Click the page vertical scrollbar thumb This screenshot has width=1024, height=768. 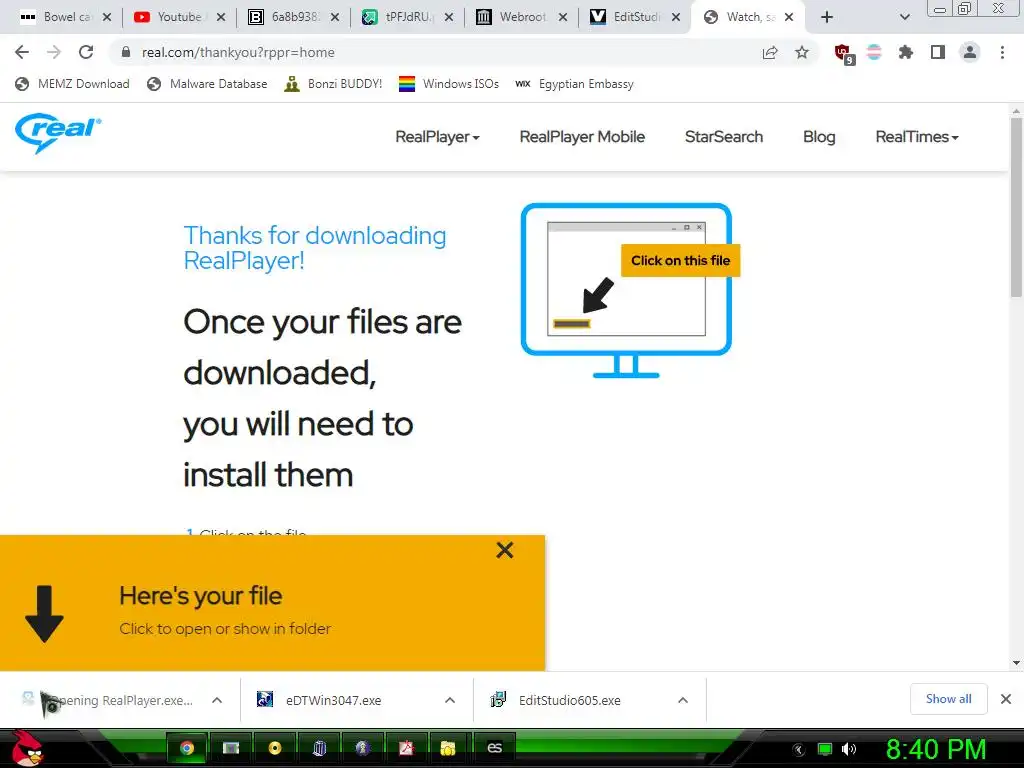(1016, 206)
